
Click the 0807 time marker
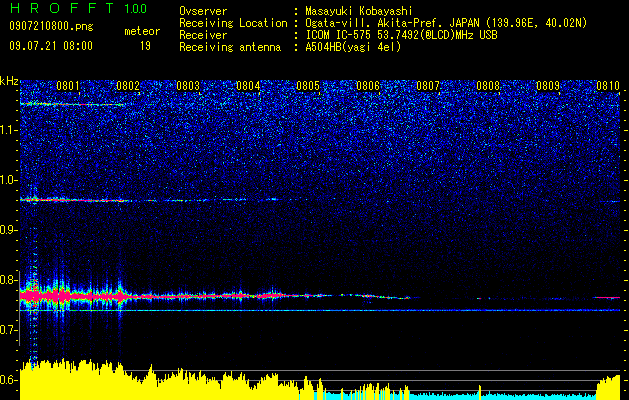[428, 85]
